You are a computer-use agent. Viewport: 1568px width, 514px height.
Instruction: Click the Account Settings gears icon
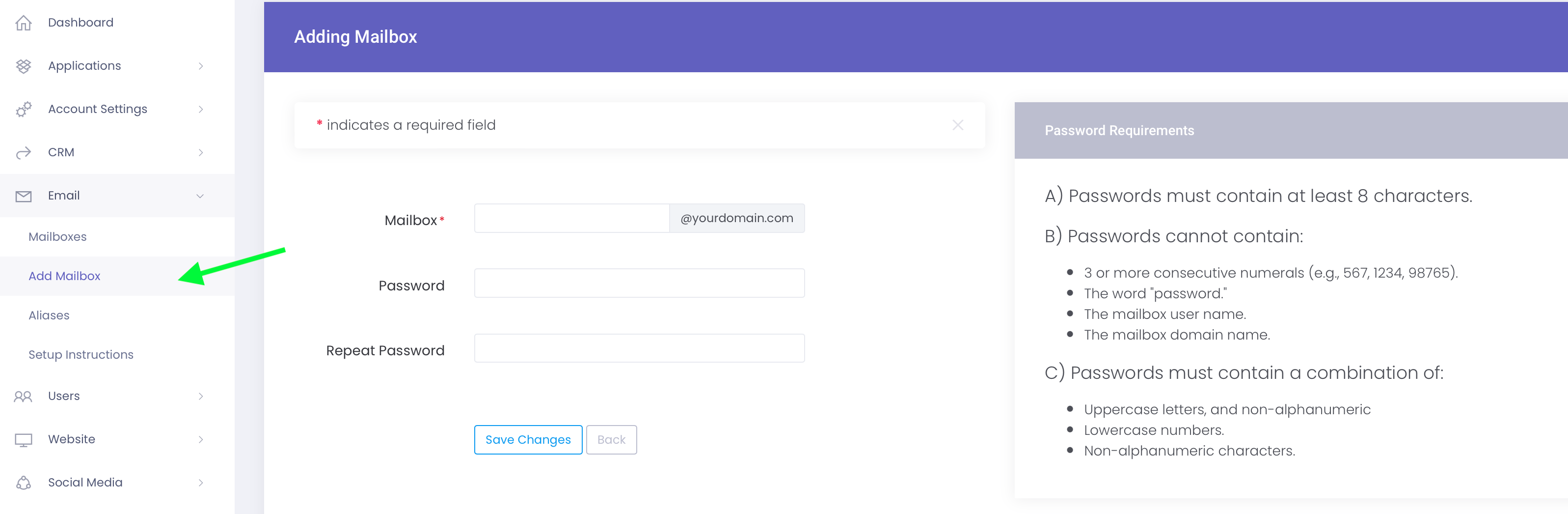click(x=23, y=109)
